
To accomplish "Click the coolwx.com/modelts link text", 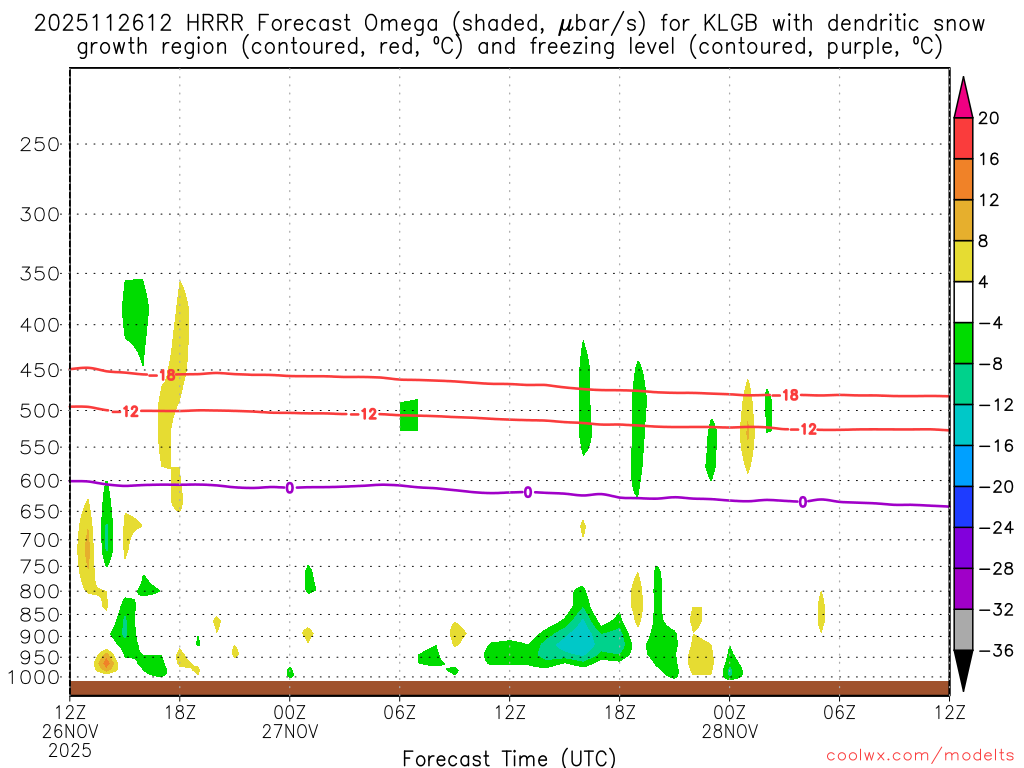I will tap(920, 756).
